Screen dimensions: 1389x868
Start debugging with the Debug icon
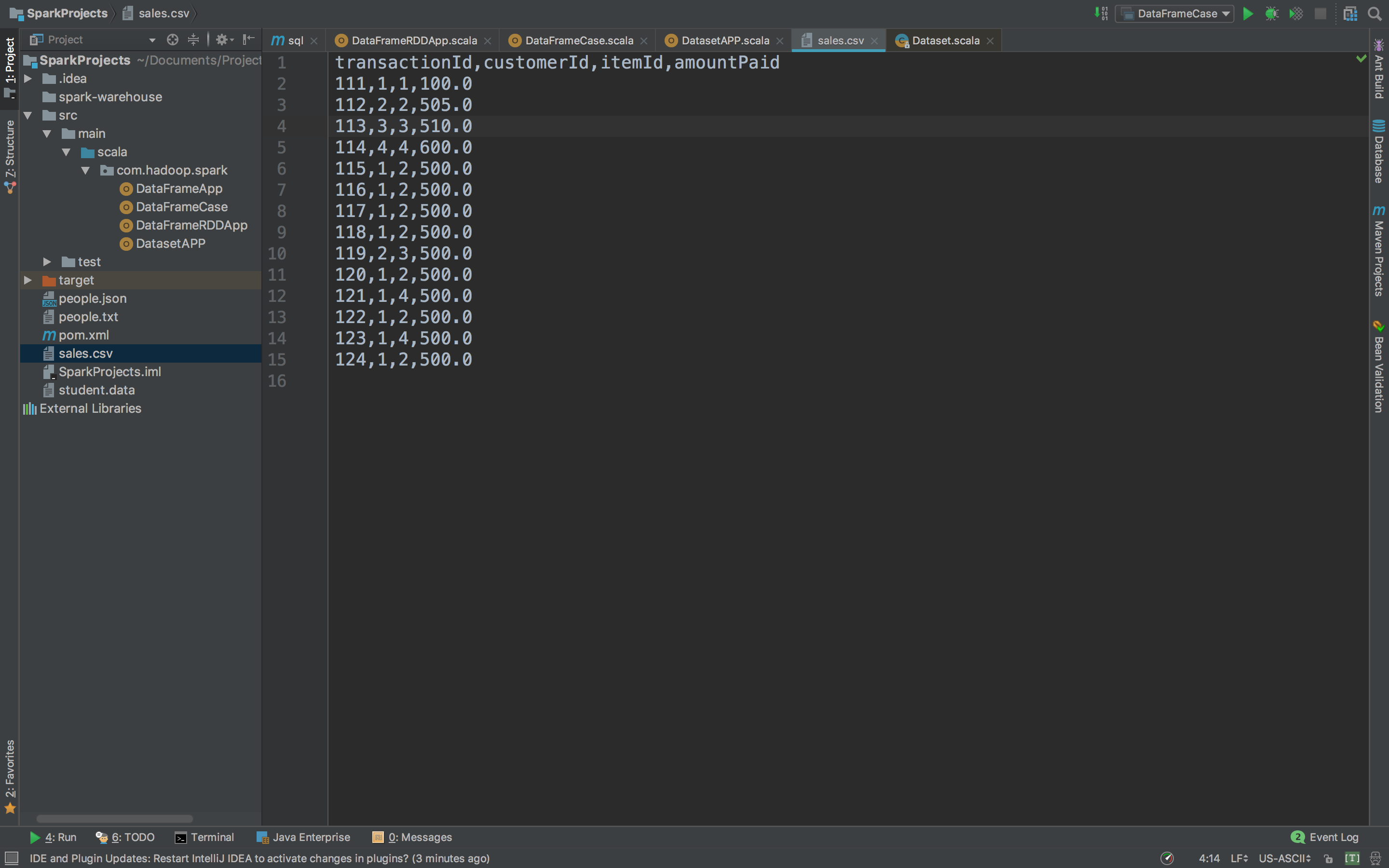[x=1272, y=13]
